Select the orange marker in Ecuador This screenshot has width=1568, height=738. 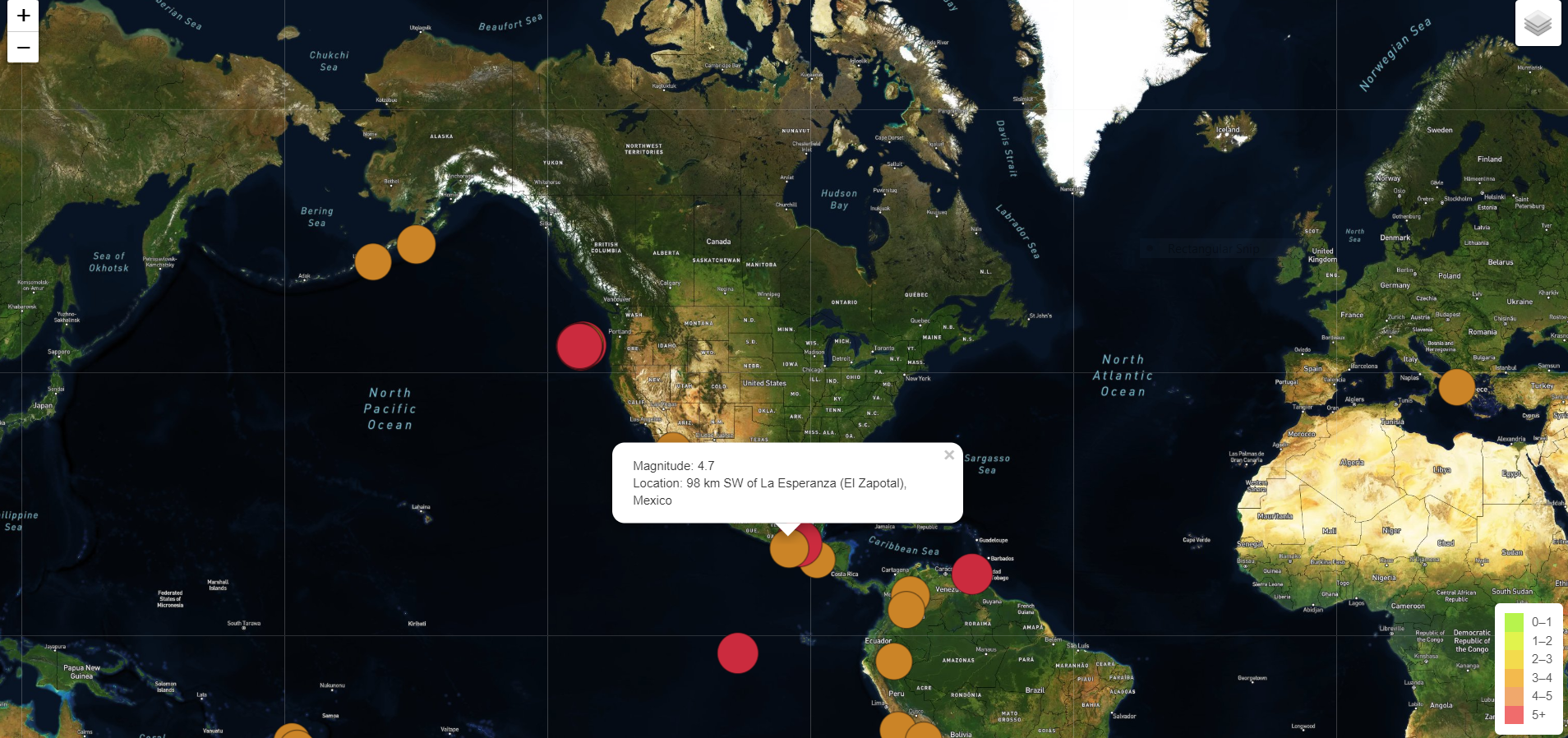click(894, 662)
